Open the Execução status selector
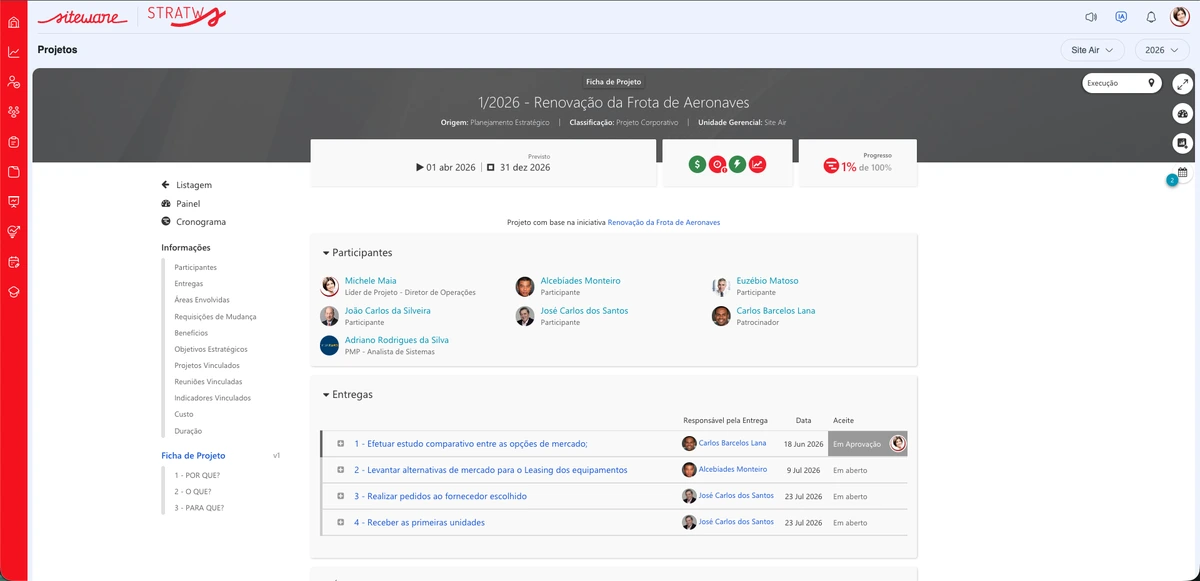1200x581 pixels. point(1124,83)
